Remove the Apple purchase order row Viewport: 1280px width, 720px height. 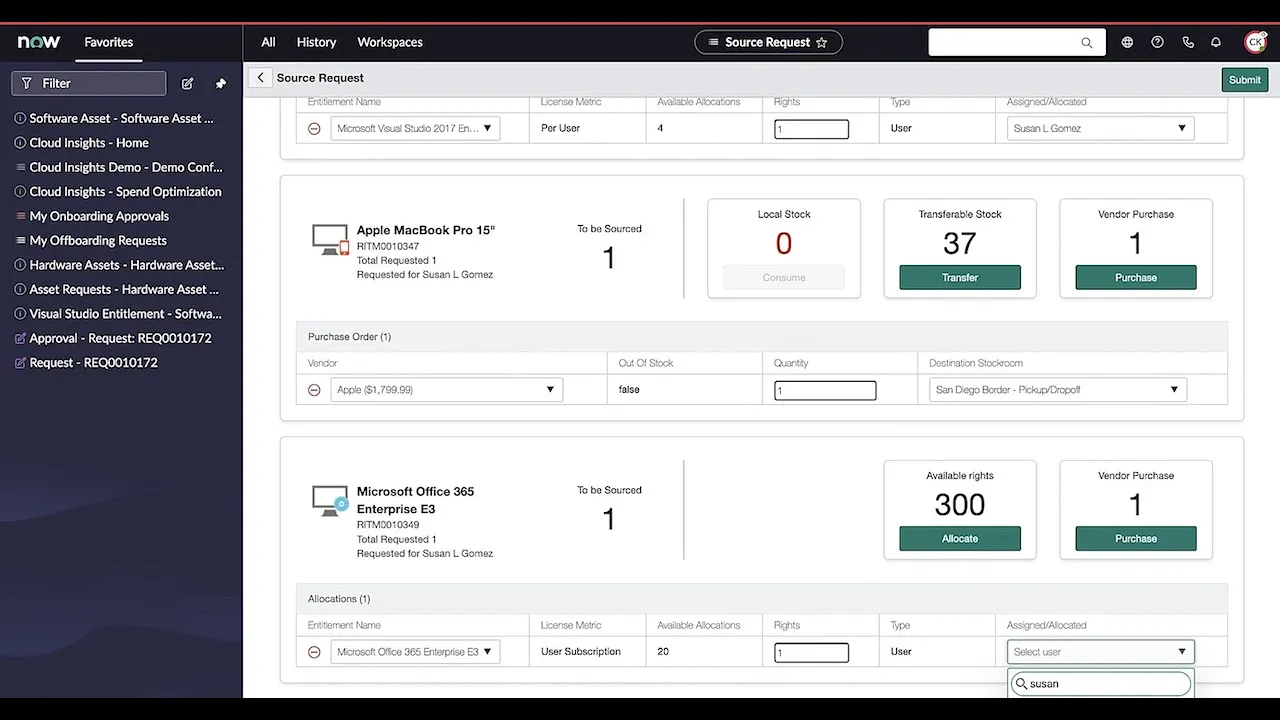tap(314, 390)
